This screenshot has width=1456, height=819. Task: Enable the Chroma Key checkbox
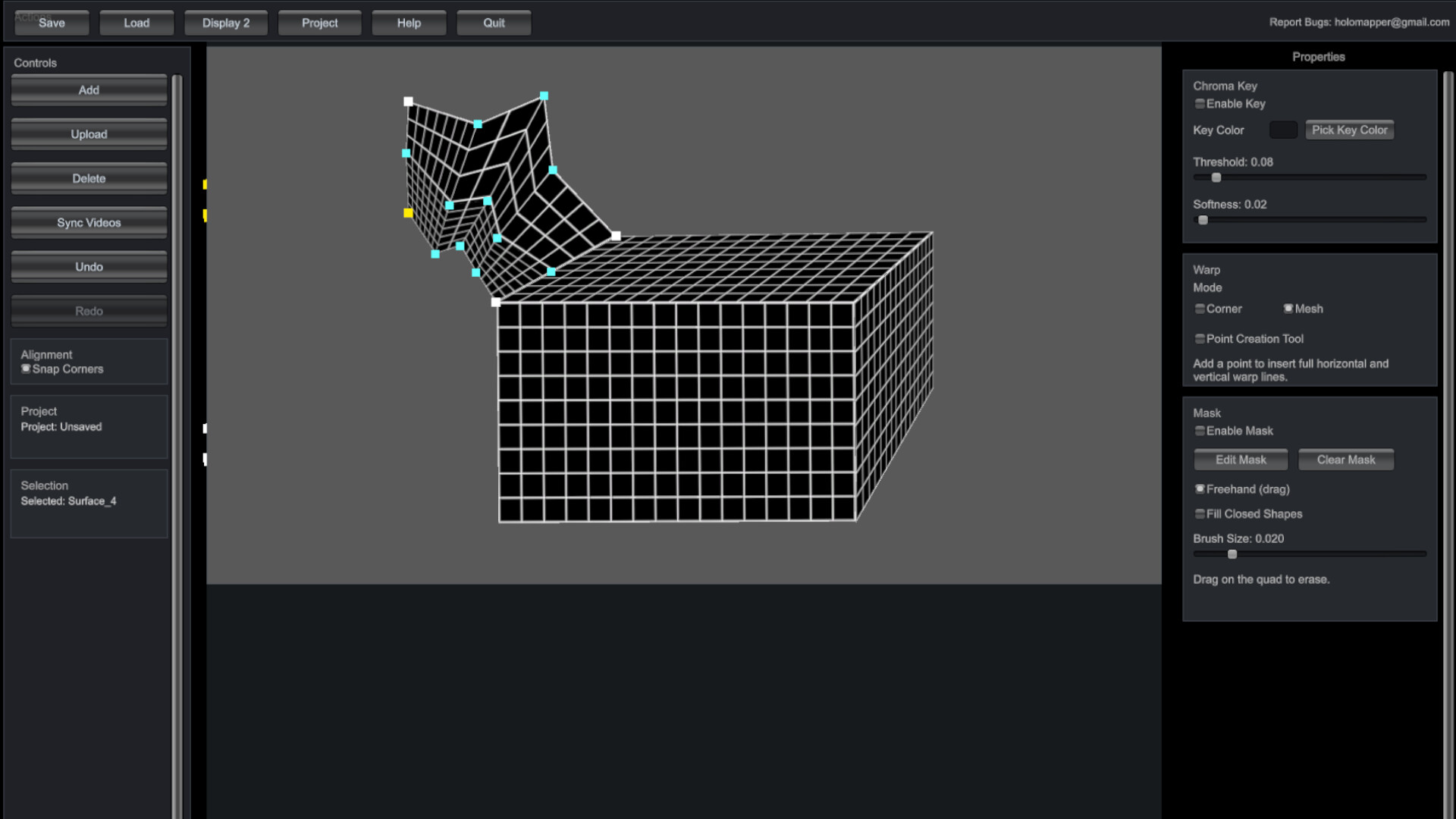pos(1200,104)
